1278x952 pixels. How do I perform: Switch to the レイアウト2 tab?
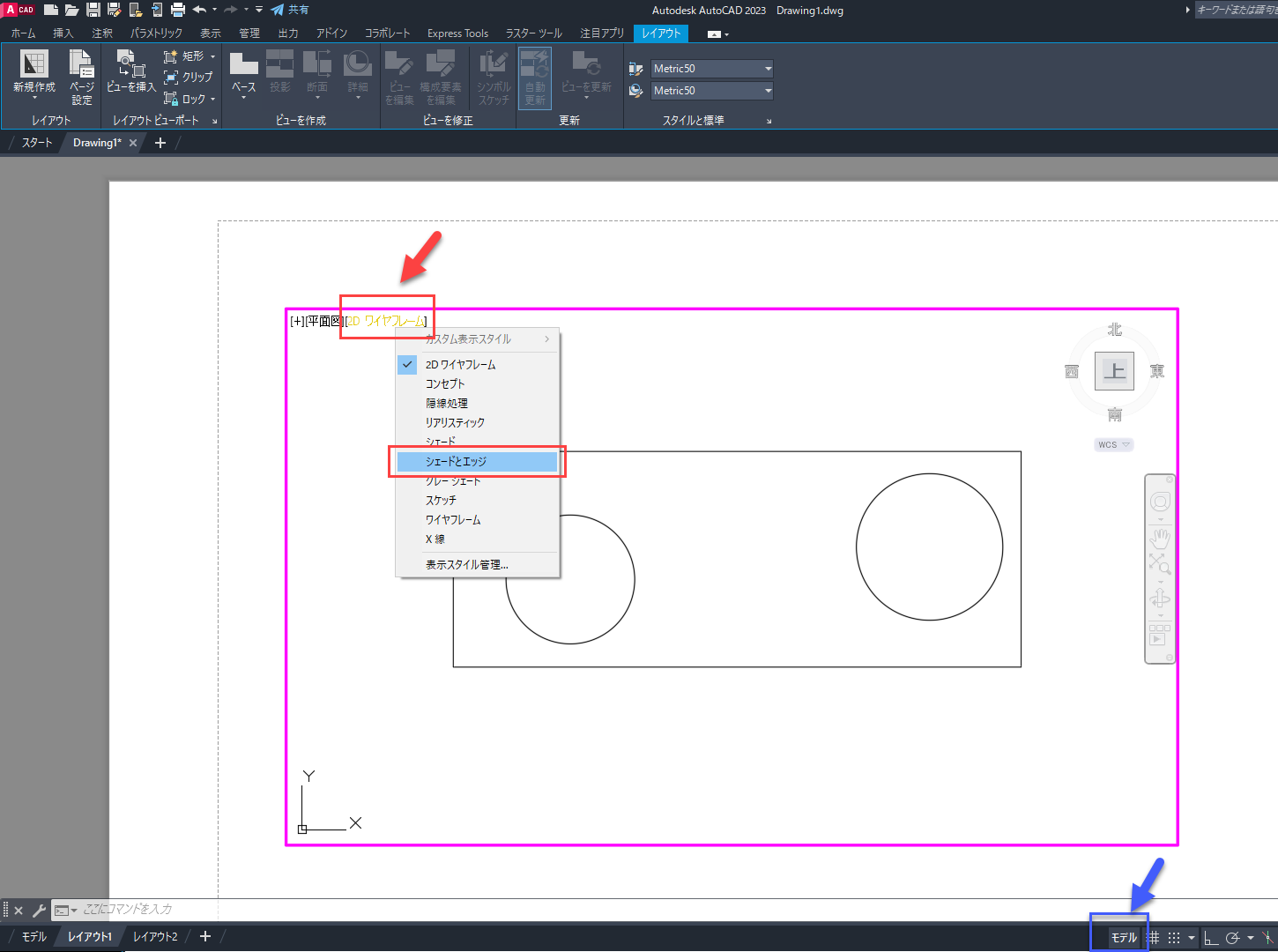154,936
